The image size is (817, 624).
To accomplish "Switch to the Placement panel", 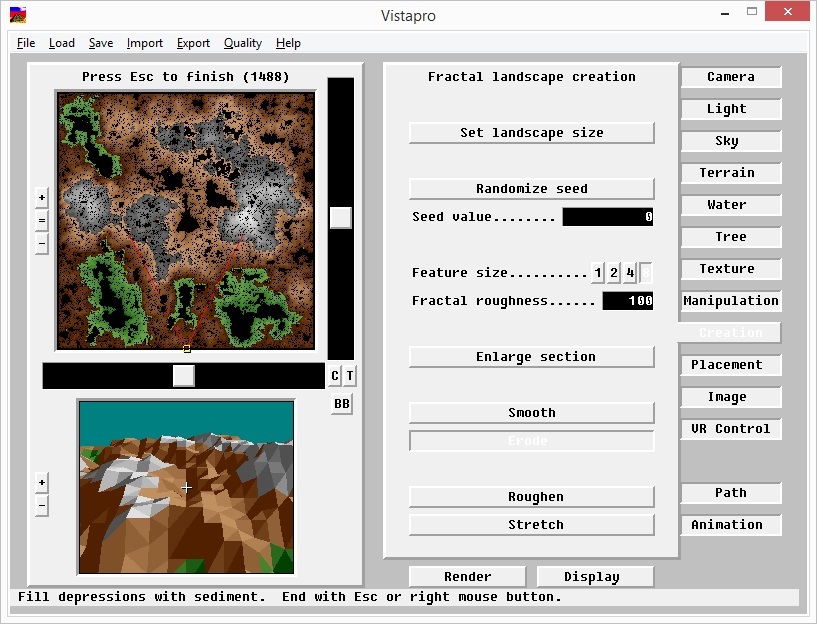I will pos(731,365).
